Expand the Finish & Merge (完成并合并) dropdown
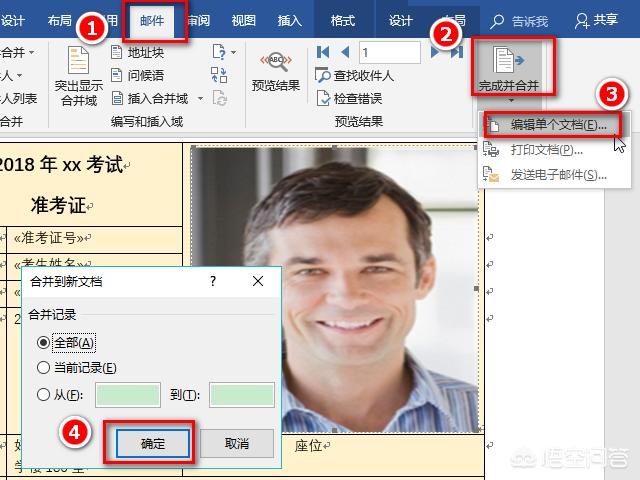 click(x=511, y=100)
